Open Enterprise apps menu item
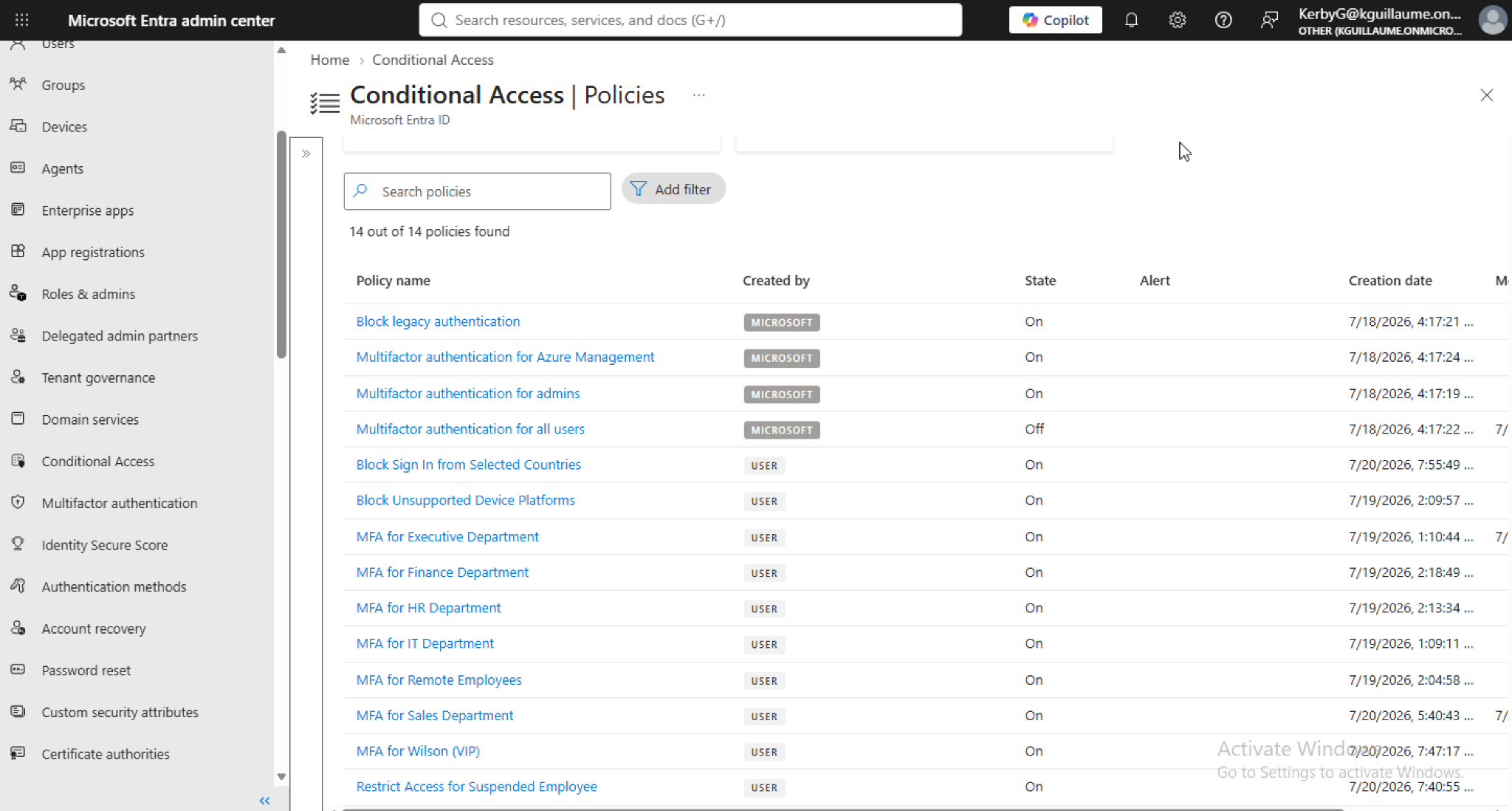Viewport: 1512px width, 811px height. (88, 211)
